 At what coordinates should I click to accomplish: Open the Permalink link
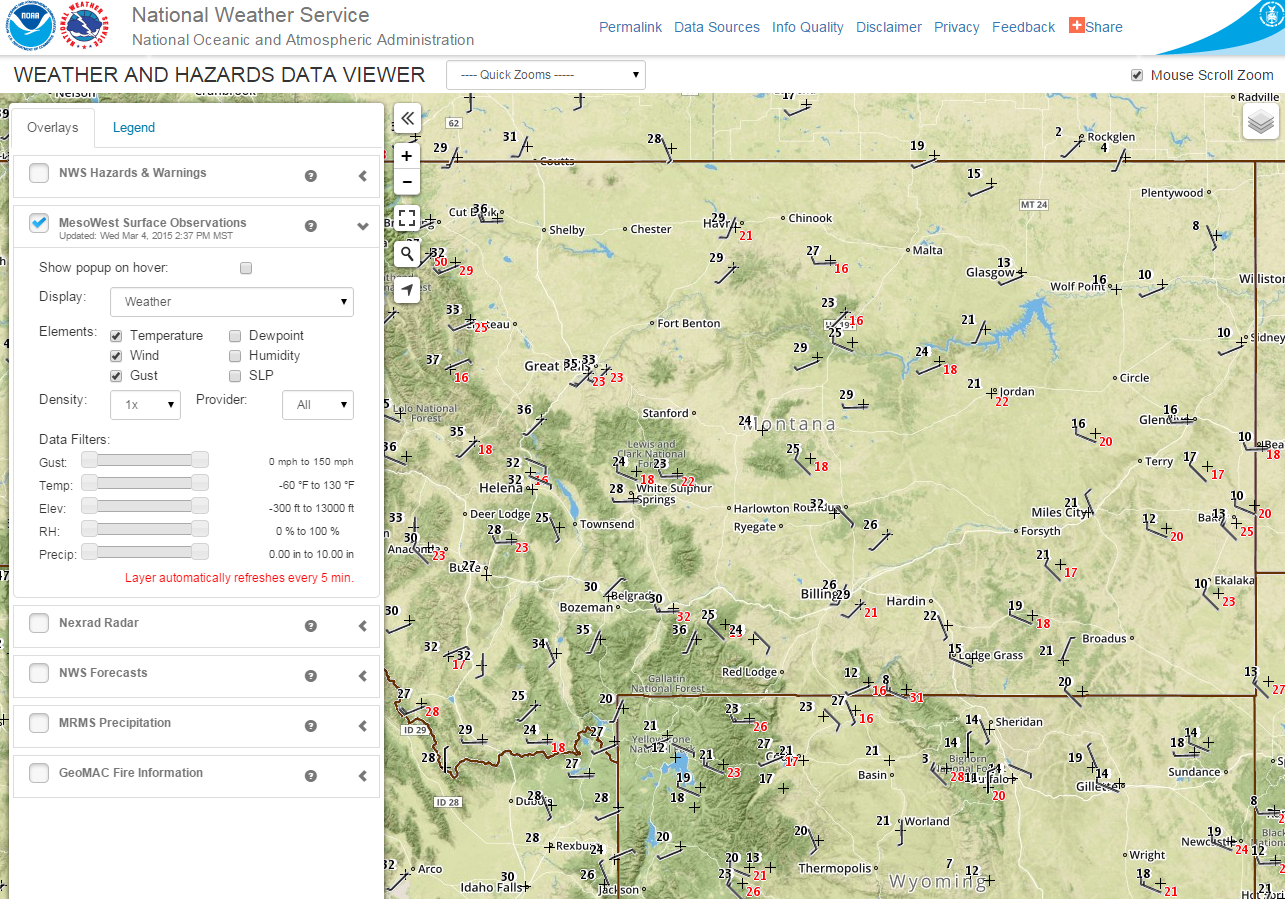630,27
